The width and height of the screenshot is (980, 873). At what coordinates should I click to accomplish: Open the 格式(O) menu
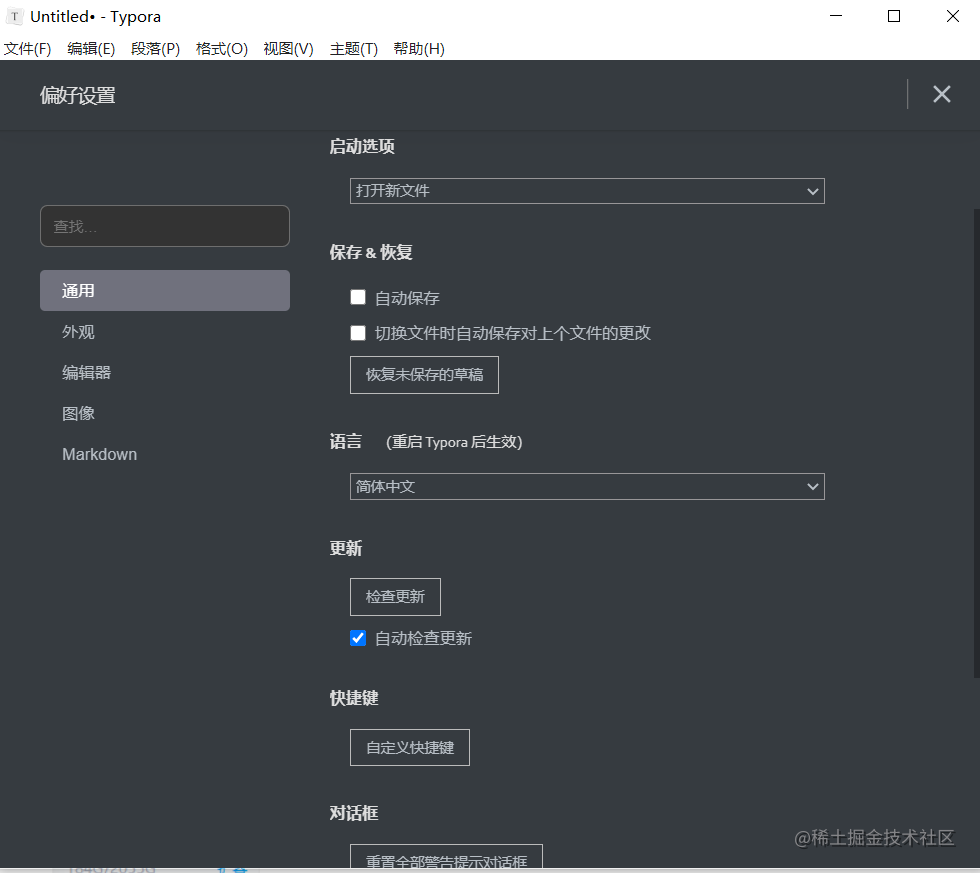point(222,49)
